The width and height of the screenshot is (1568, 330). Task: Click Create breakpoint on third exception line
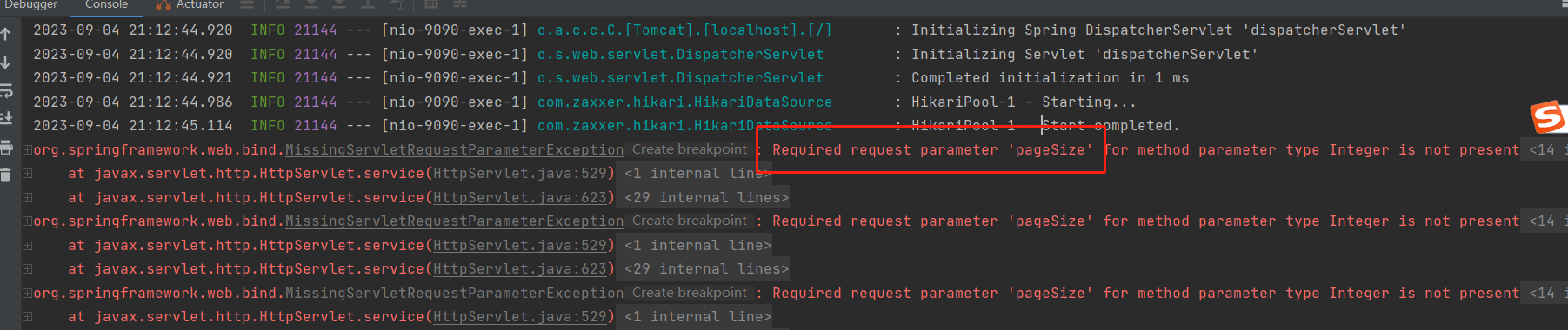coord(690,293)
